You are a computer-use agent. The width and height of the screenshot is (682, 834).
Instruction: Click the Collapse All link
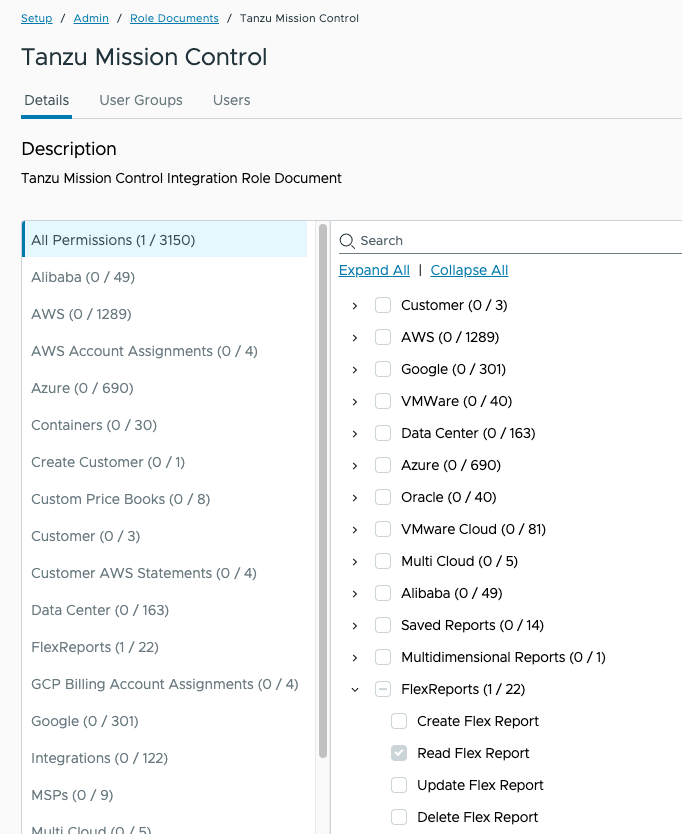(x=469, y=270)
